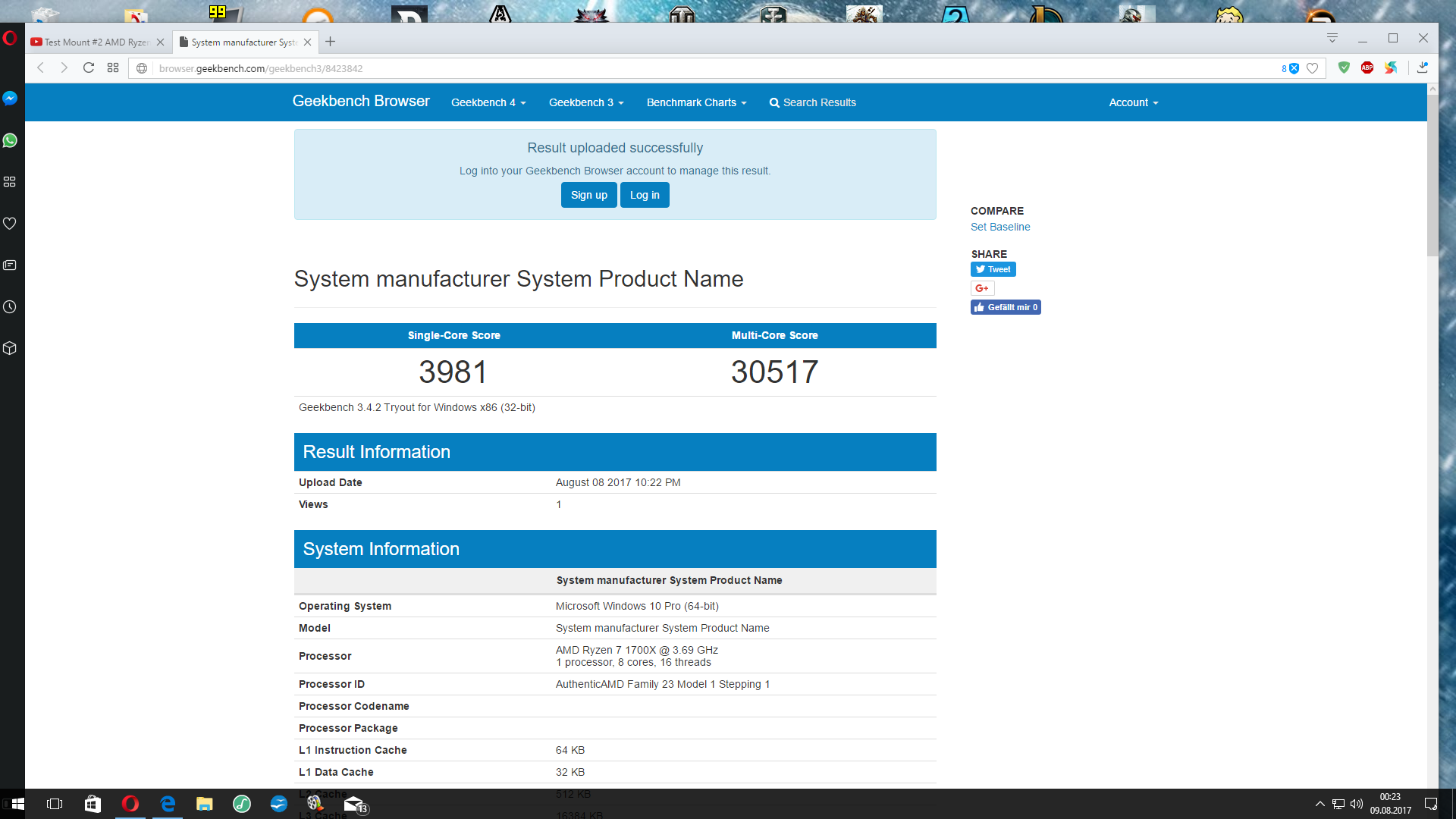Expand the Geekbench 3 dropdown menu

(x=586, y=102)
